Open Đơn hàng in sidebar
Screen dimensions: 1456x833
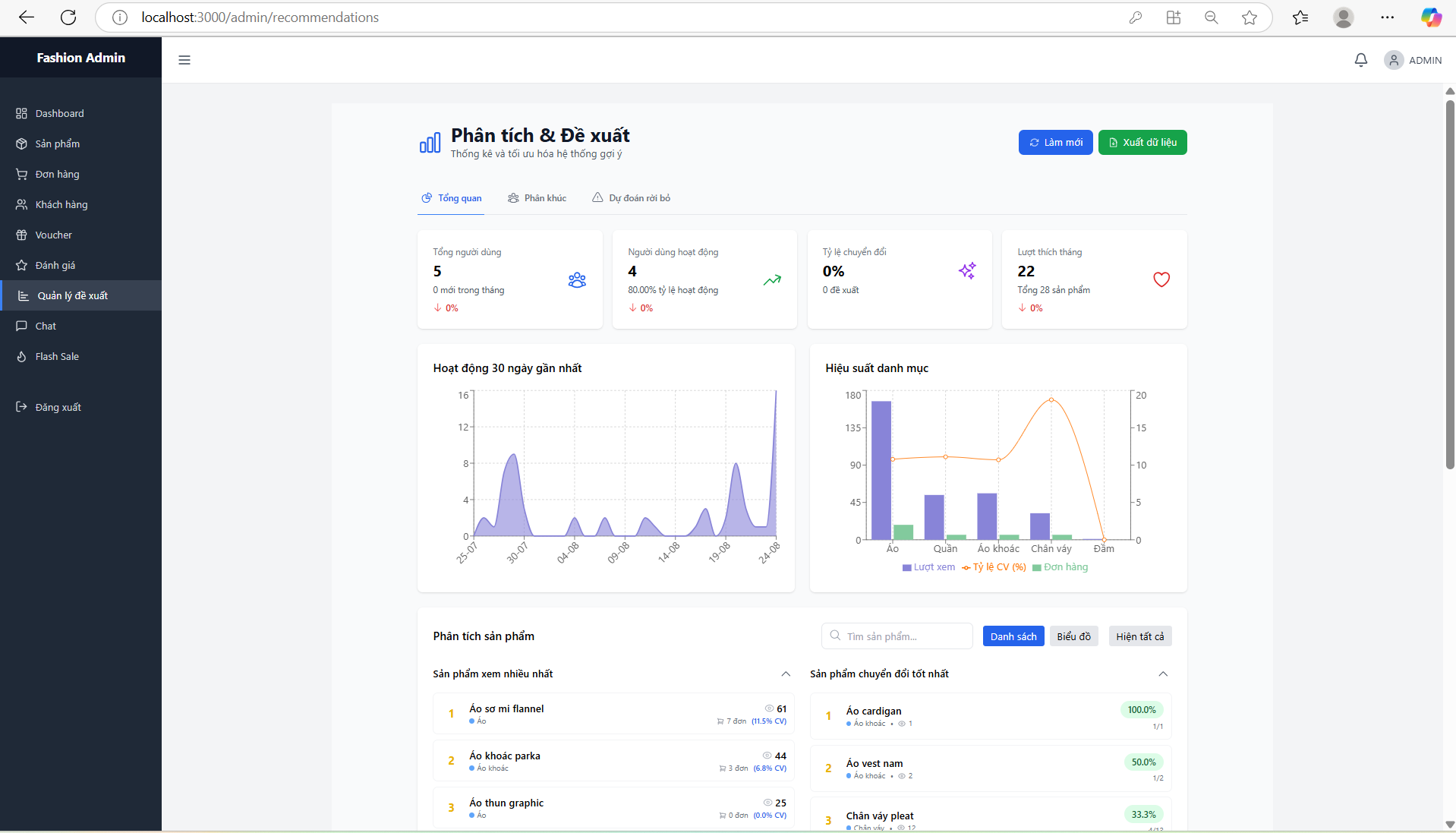[x=80, y=174]
